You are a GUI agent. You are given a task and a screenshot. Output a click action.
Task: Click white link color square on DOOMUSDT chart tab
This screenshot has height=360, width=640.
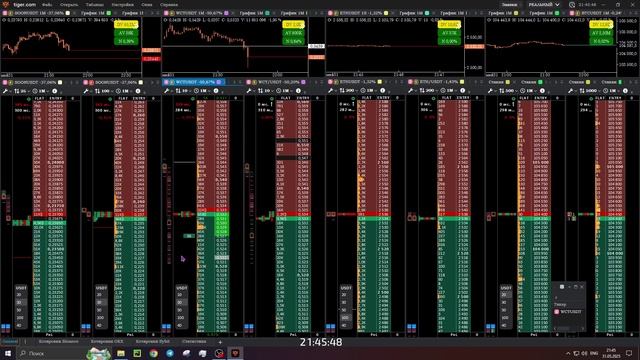coord(68,13)
